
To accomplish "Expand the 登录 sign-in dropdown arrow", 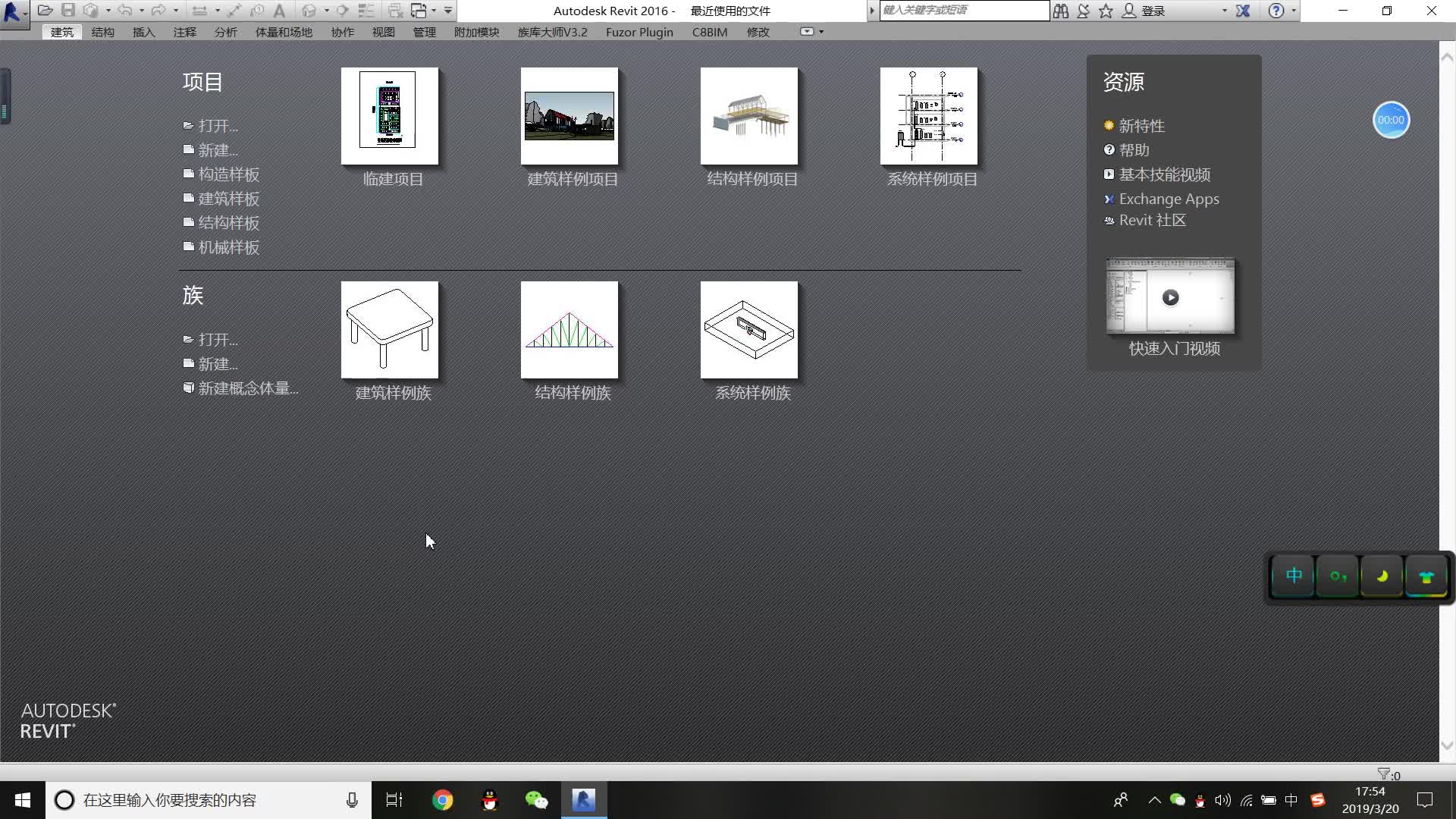I will click(1224, 11).
